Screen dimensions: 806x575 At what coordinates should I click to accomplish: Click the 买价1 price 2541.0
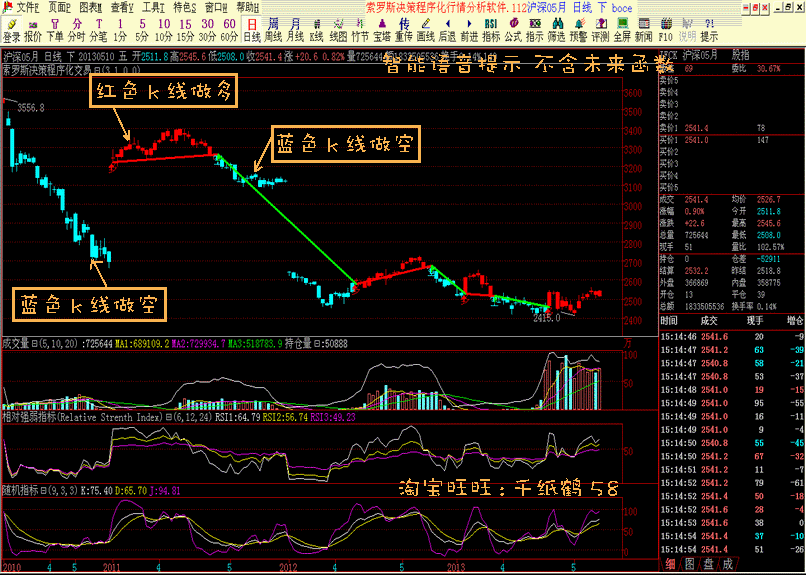696,140
